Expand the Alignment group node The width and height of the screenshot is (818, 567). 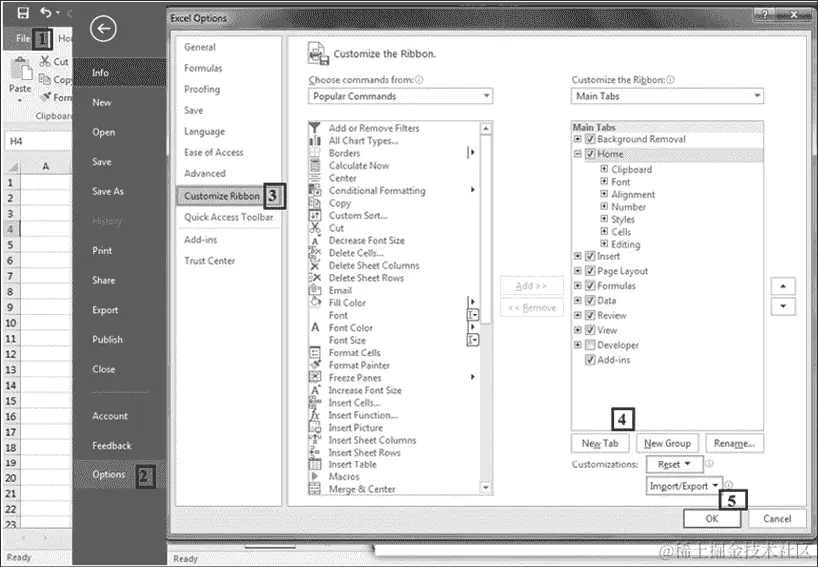click(604, 194)
